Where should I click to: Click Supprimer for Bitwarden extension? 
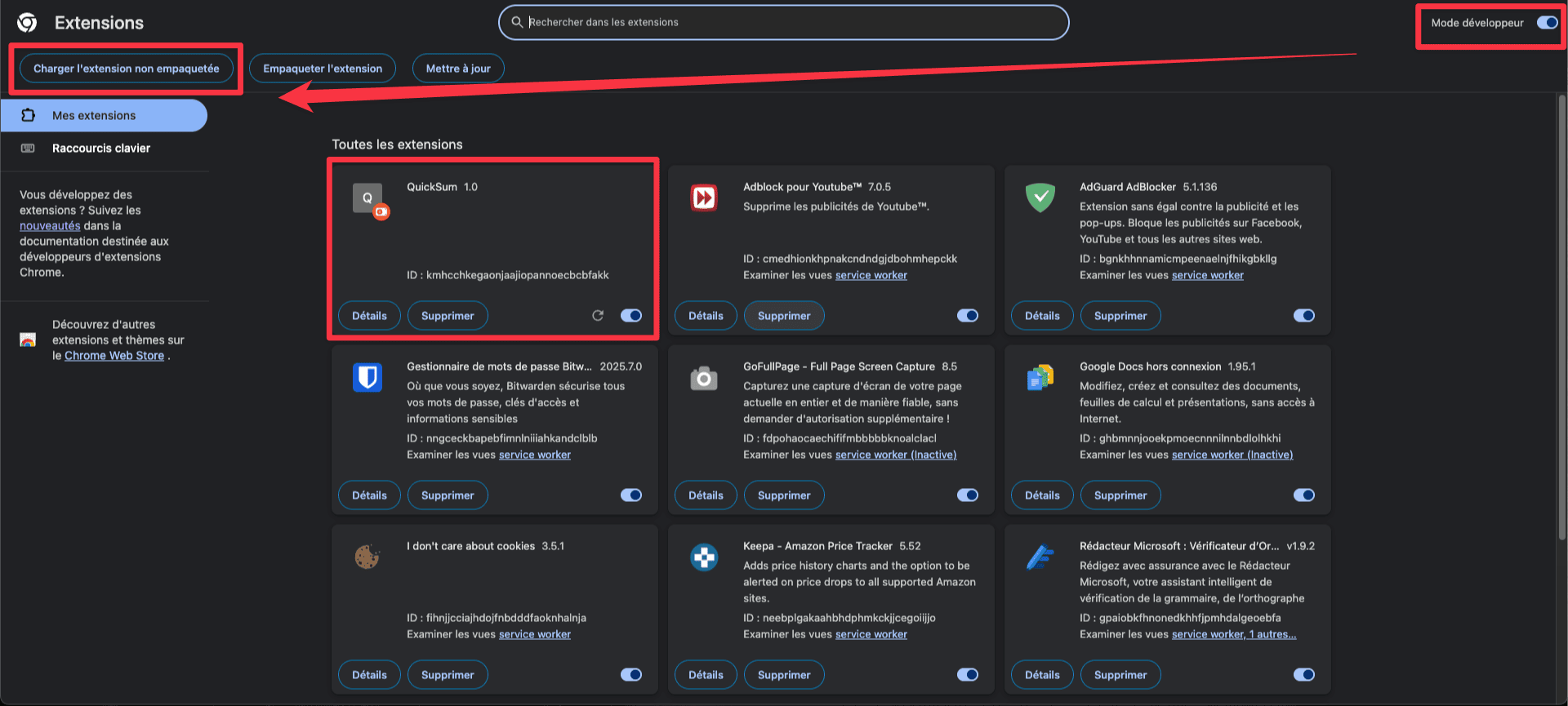coord(448,495)
